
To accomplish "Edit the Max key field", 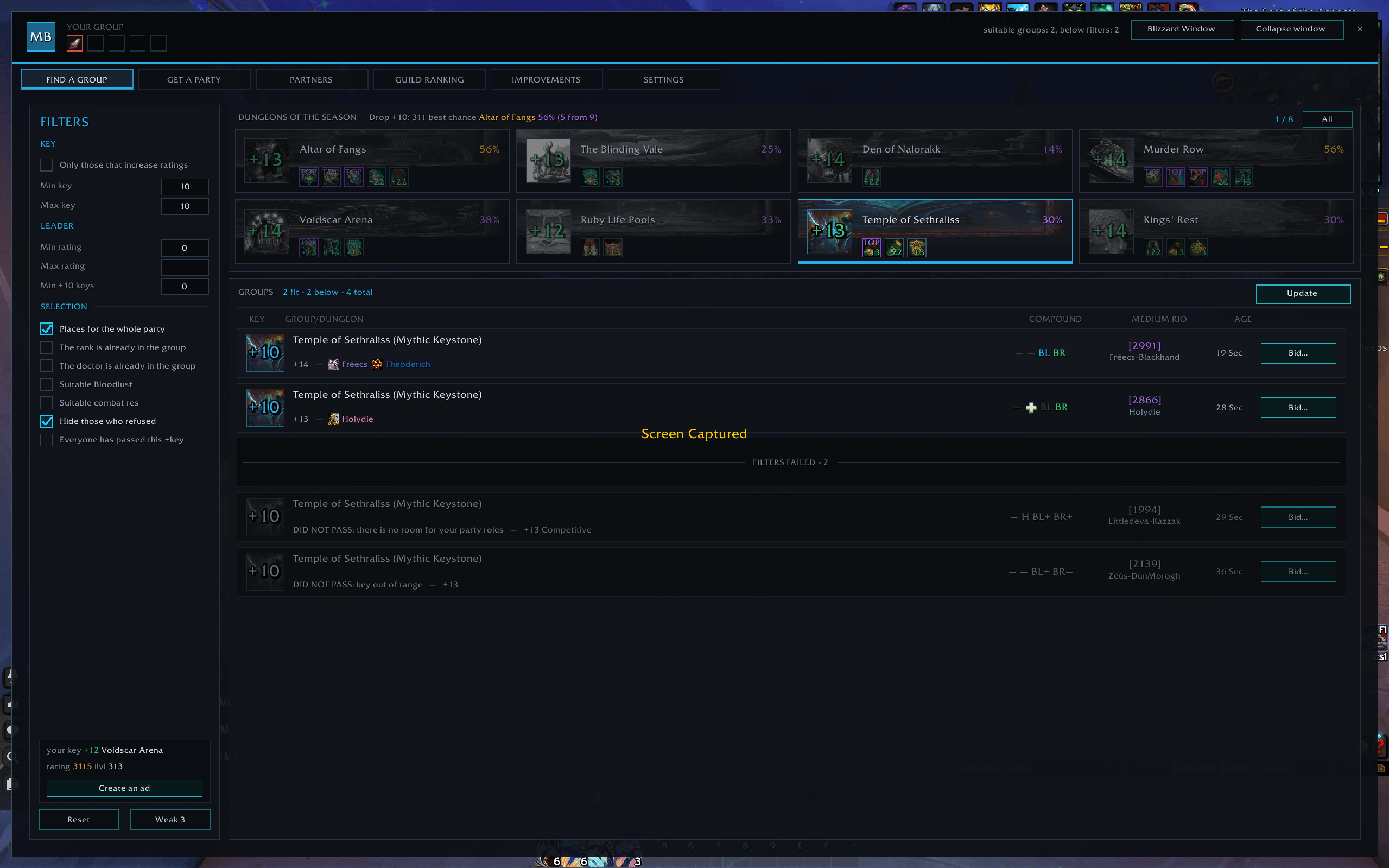I will pyautogui.click(x=185, y=206).
